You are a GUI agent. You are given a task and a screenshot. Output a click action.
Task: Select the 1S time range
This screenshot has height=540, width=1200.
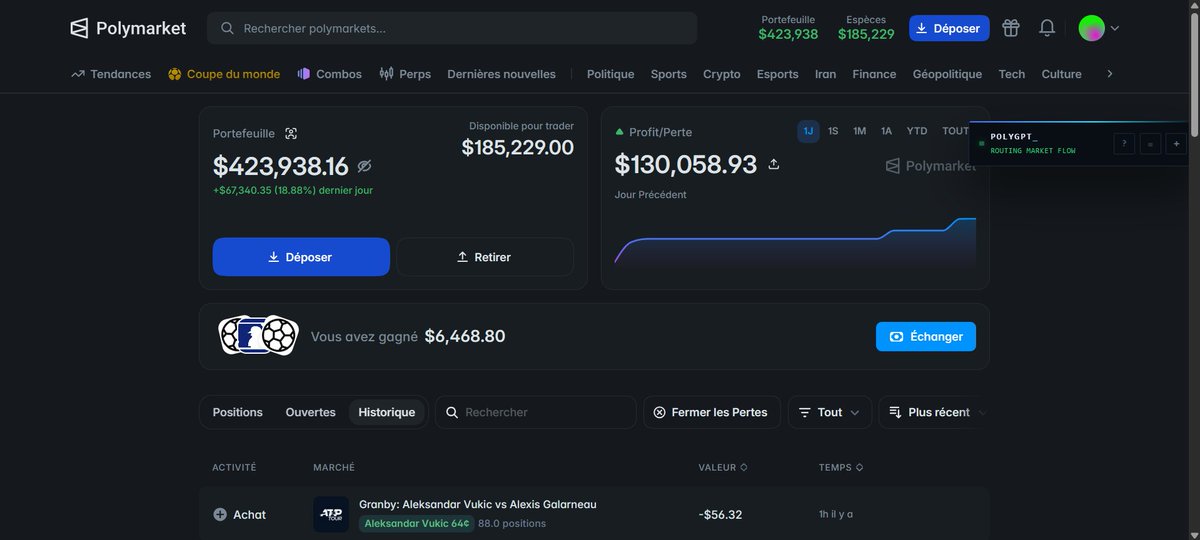click(x=833, y=131)
